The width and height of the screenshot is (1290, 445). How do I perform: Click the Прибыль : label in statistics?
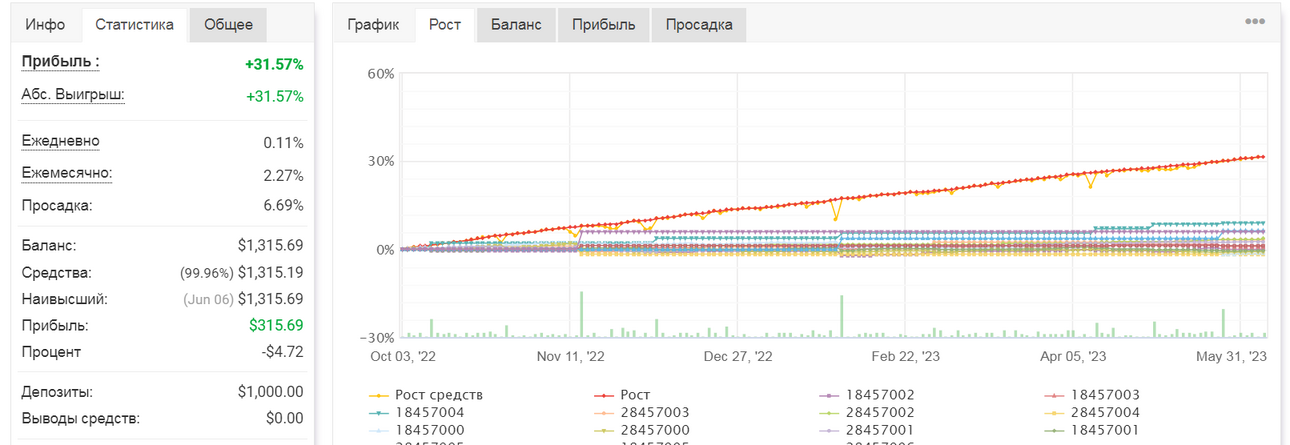61,62
